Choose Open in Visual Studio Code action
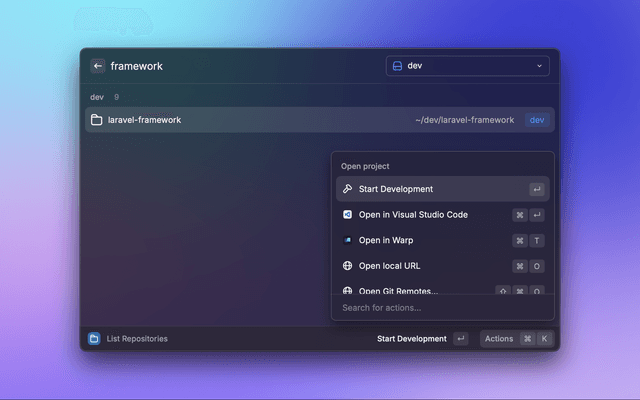The width and height of the screenshot is (640, 400). [x=442, y=215]
